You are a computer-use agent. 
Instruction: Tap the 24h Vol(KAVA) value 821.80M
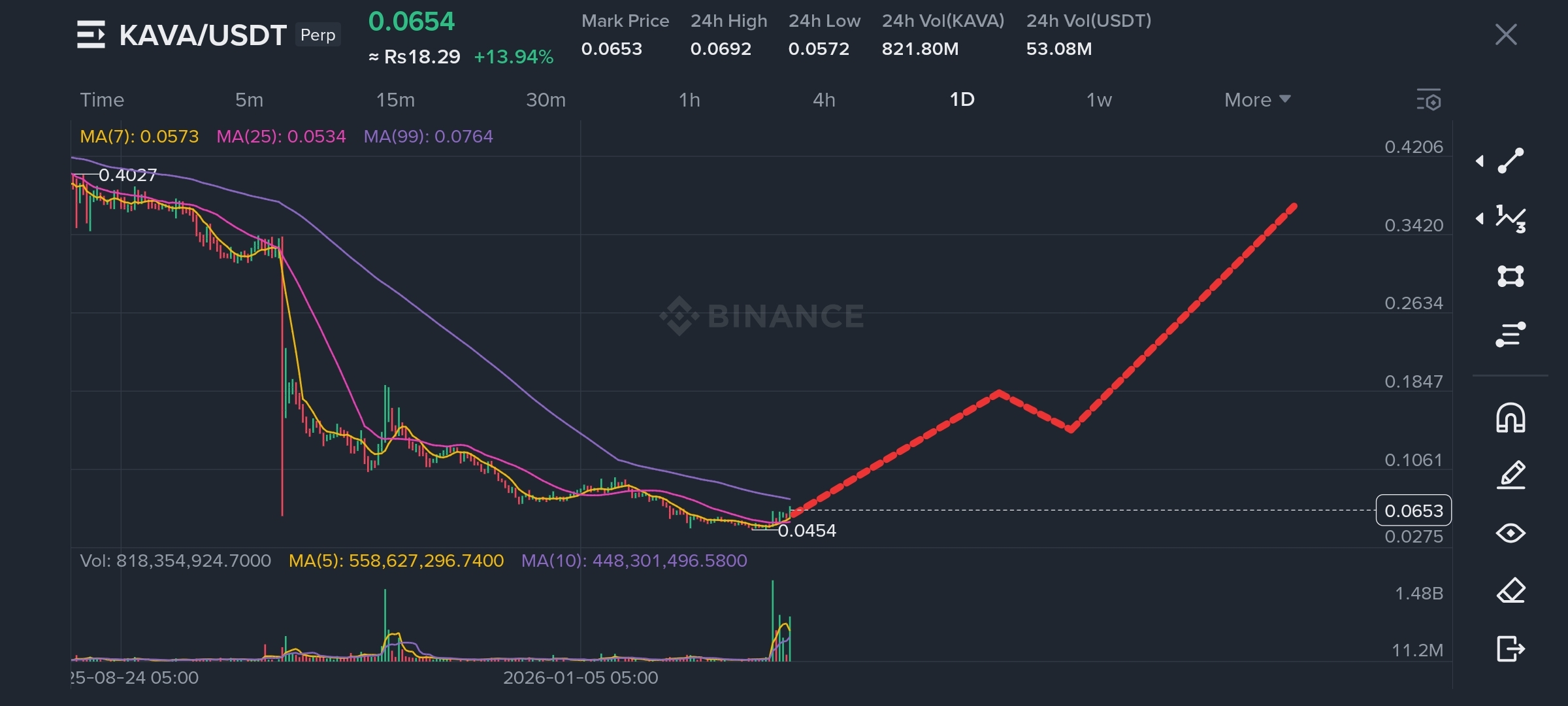click(x=920, y=49)
